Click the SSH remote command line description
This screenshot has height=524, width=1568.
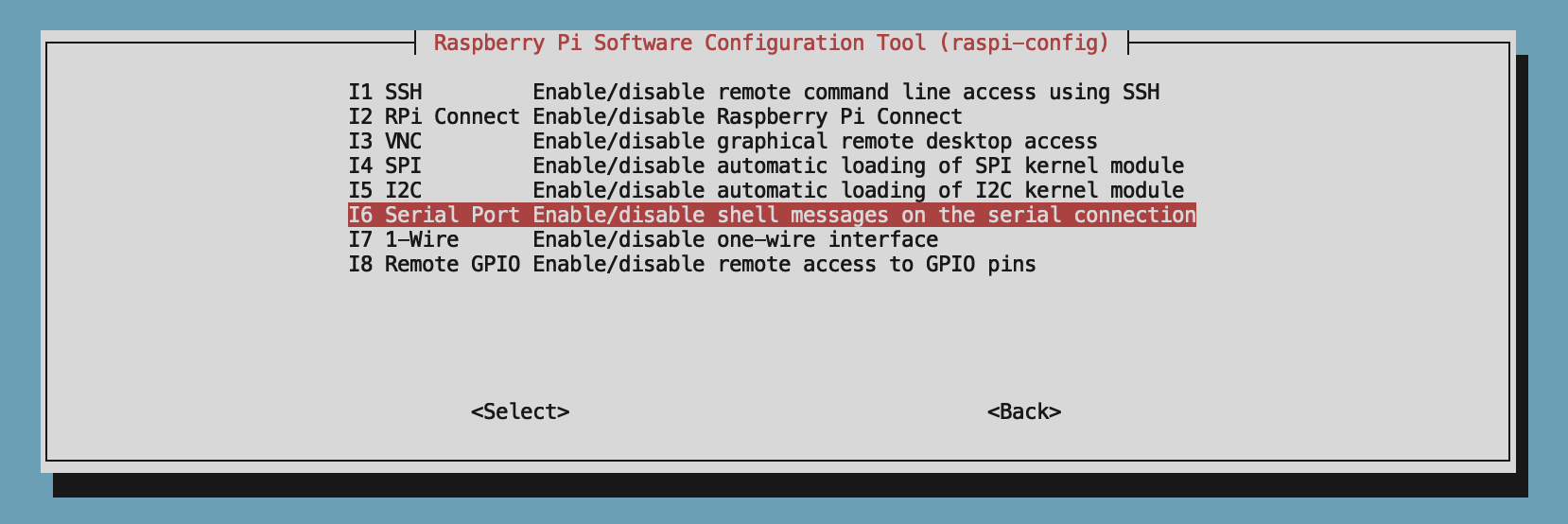tap(846, 92)
